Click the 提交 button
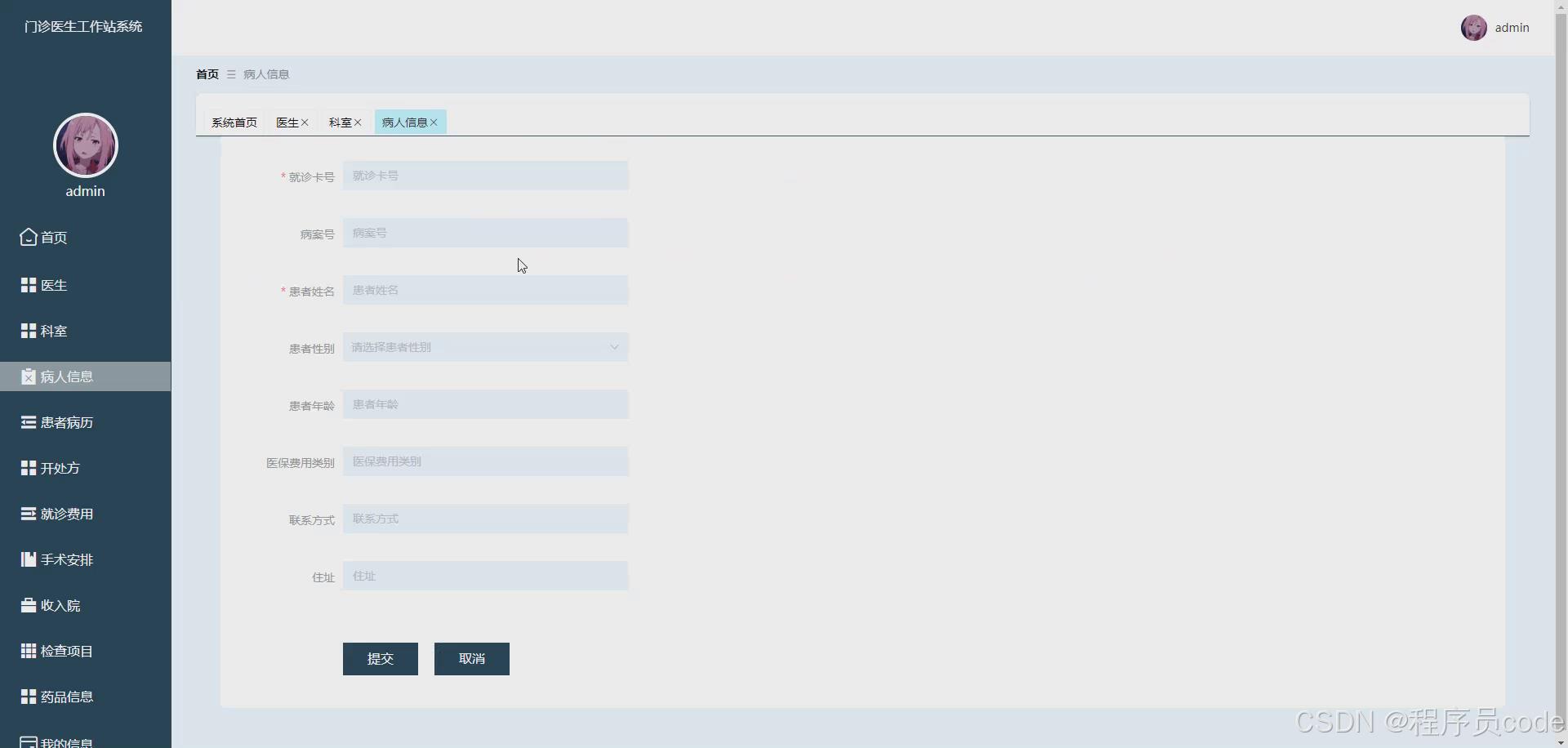Viewport: 1568px width, 748px height. (x=381, y=659)
